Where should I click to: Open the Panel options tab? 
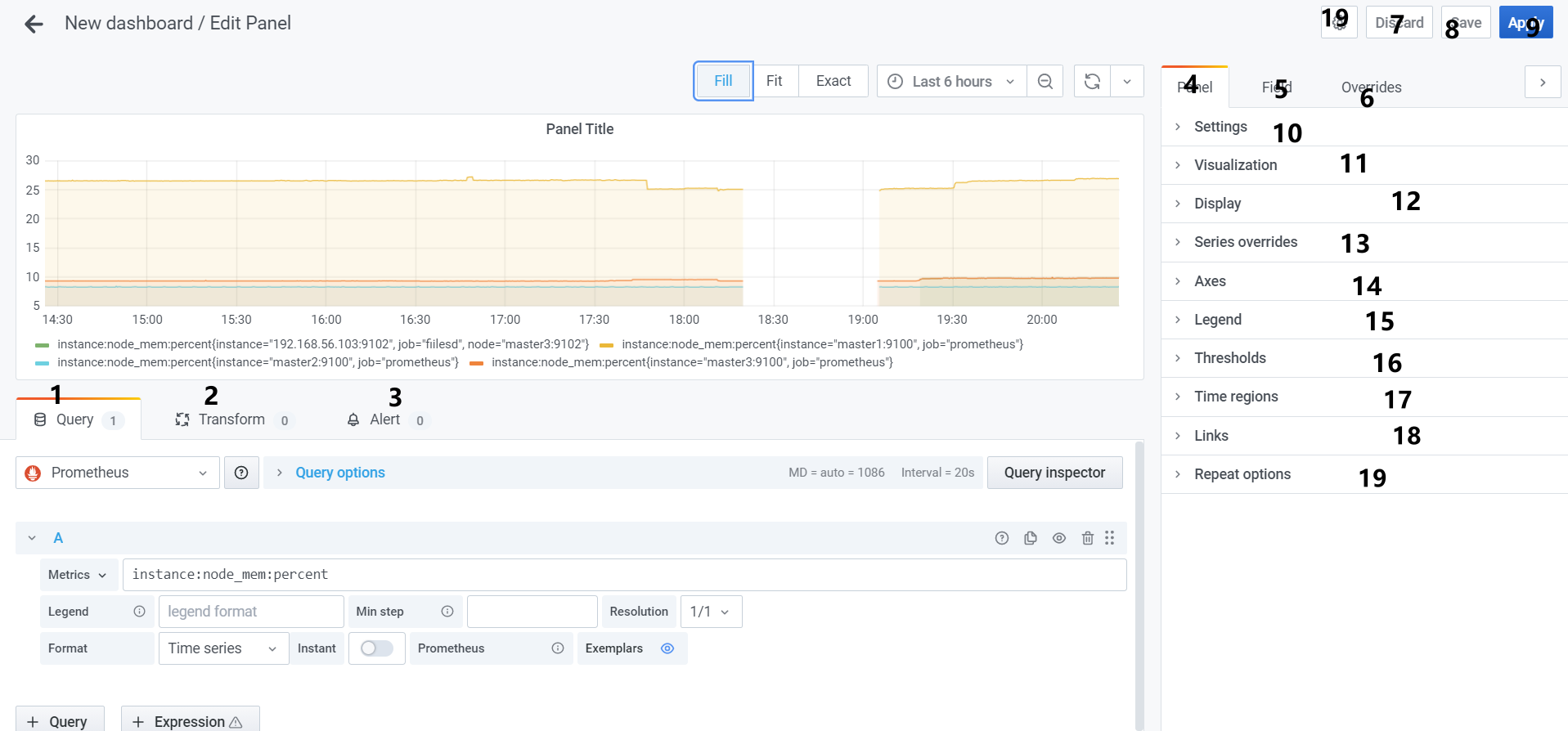(x=1195, y=87)
